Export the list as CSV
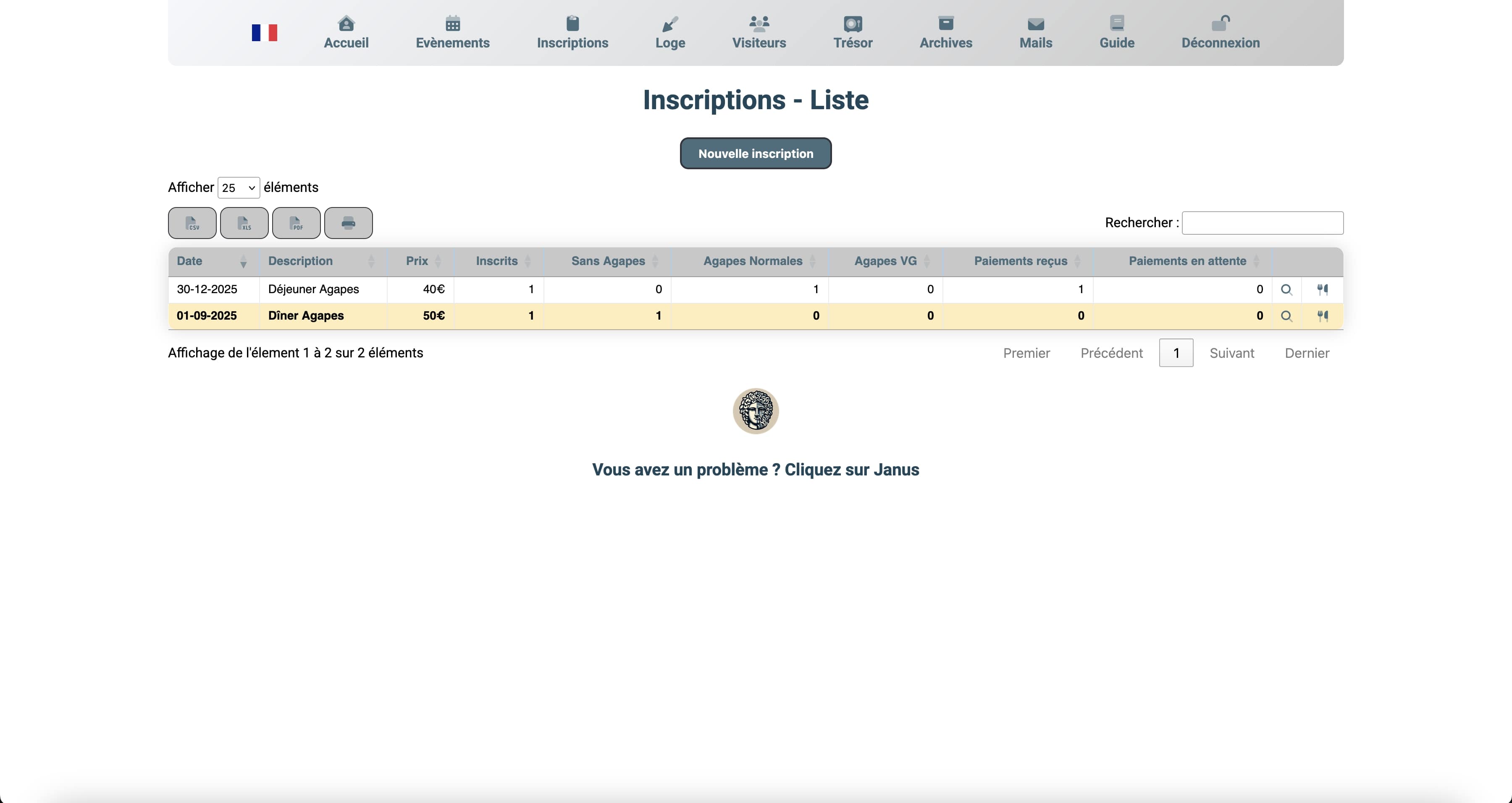 click(x=192, y=223)
